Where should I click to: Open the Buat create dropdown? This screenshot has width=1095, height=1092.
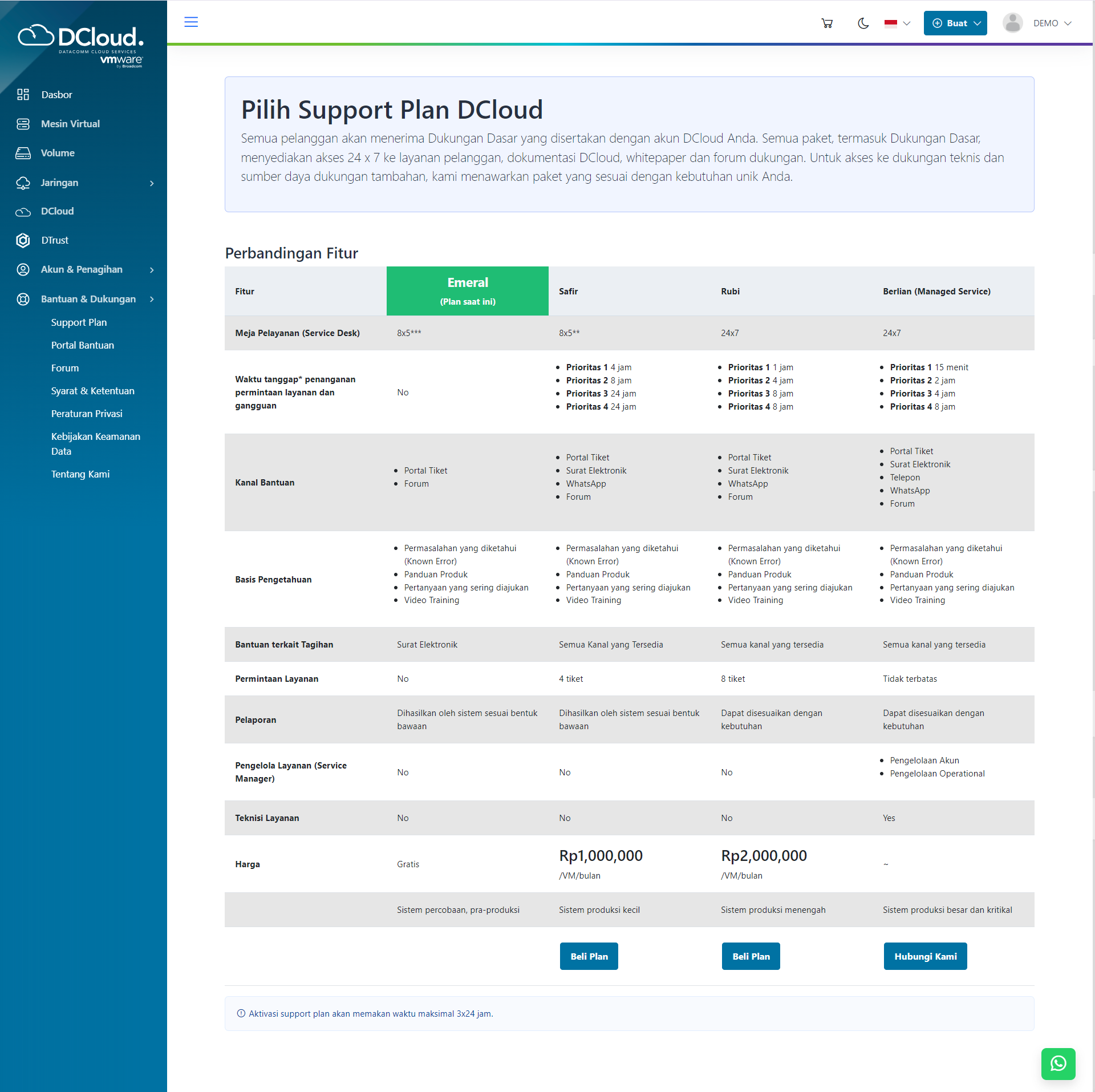(x=955, y=23)
